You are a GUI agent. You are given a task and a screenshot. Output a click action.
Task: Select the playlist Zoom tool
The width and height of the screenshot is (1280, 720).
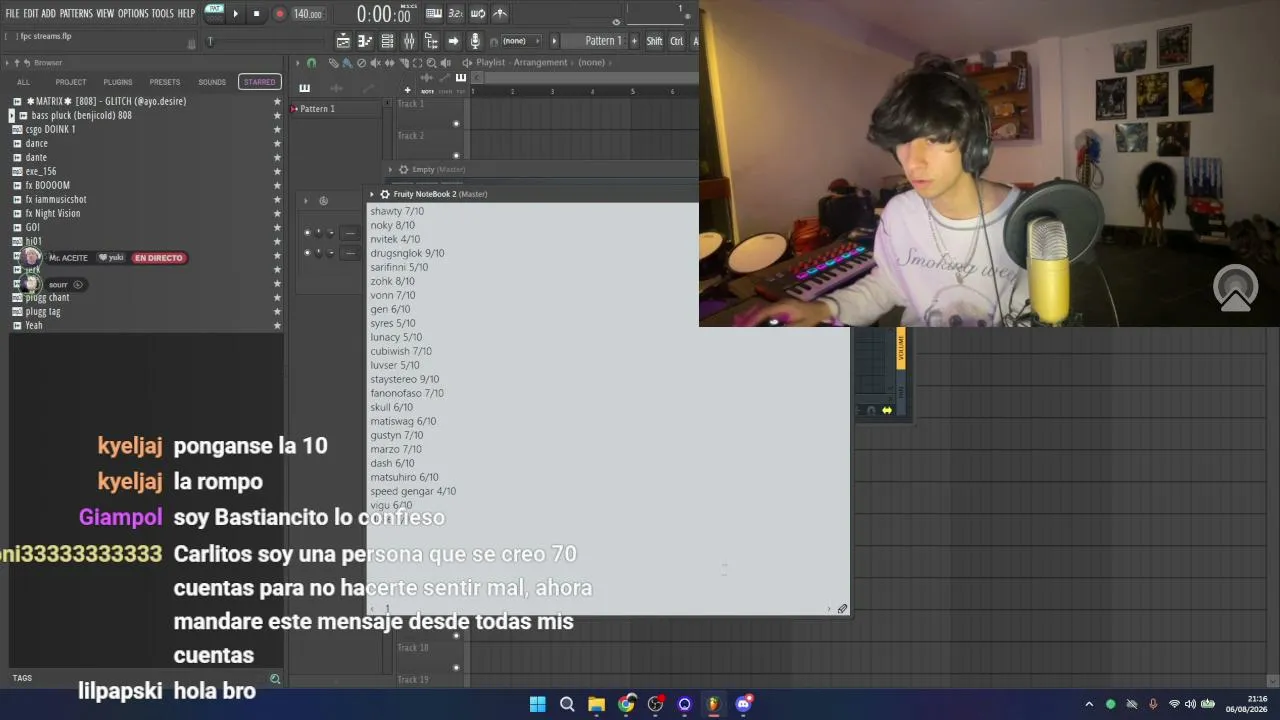[431, 63]
